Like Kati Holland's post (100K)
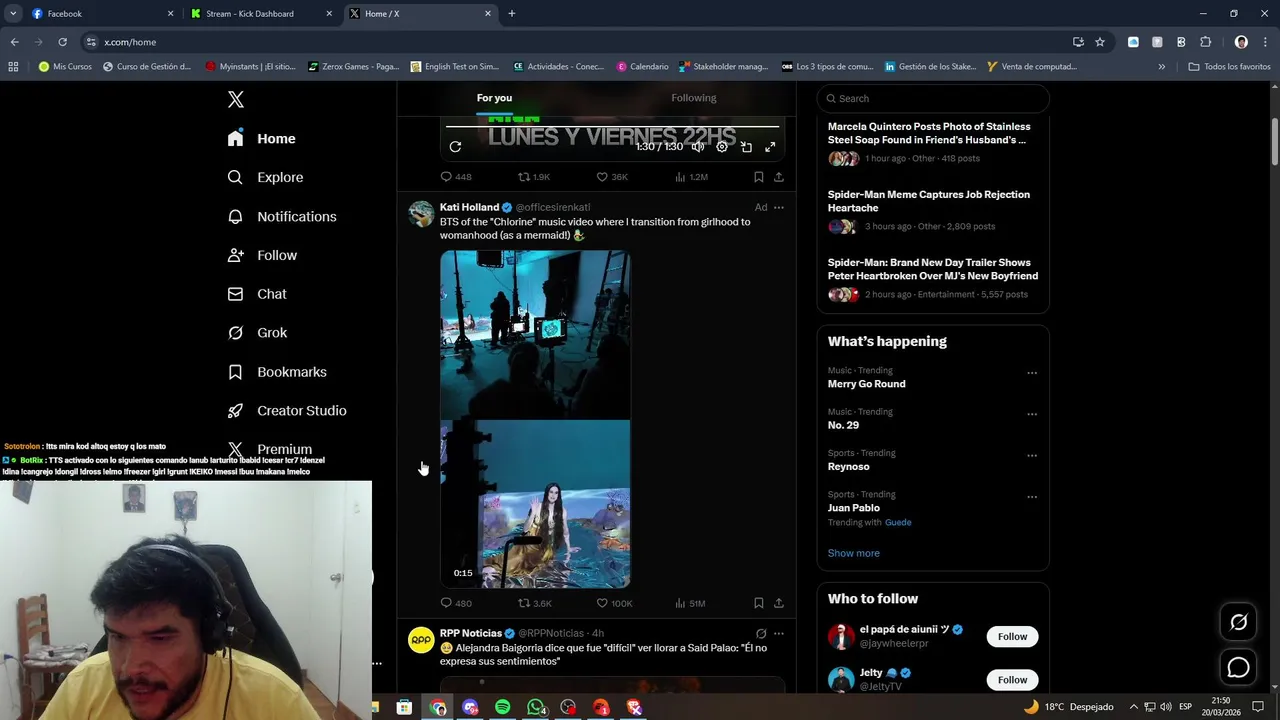The height and width of the screenshot is (720, 1280). point(614,603)
